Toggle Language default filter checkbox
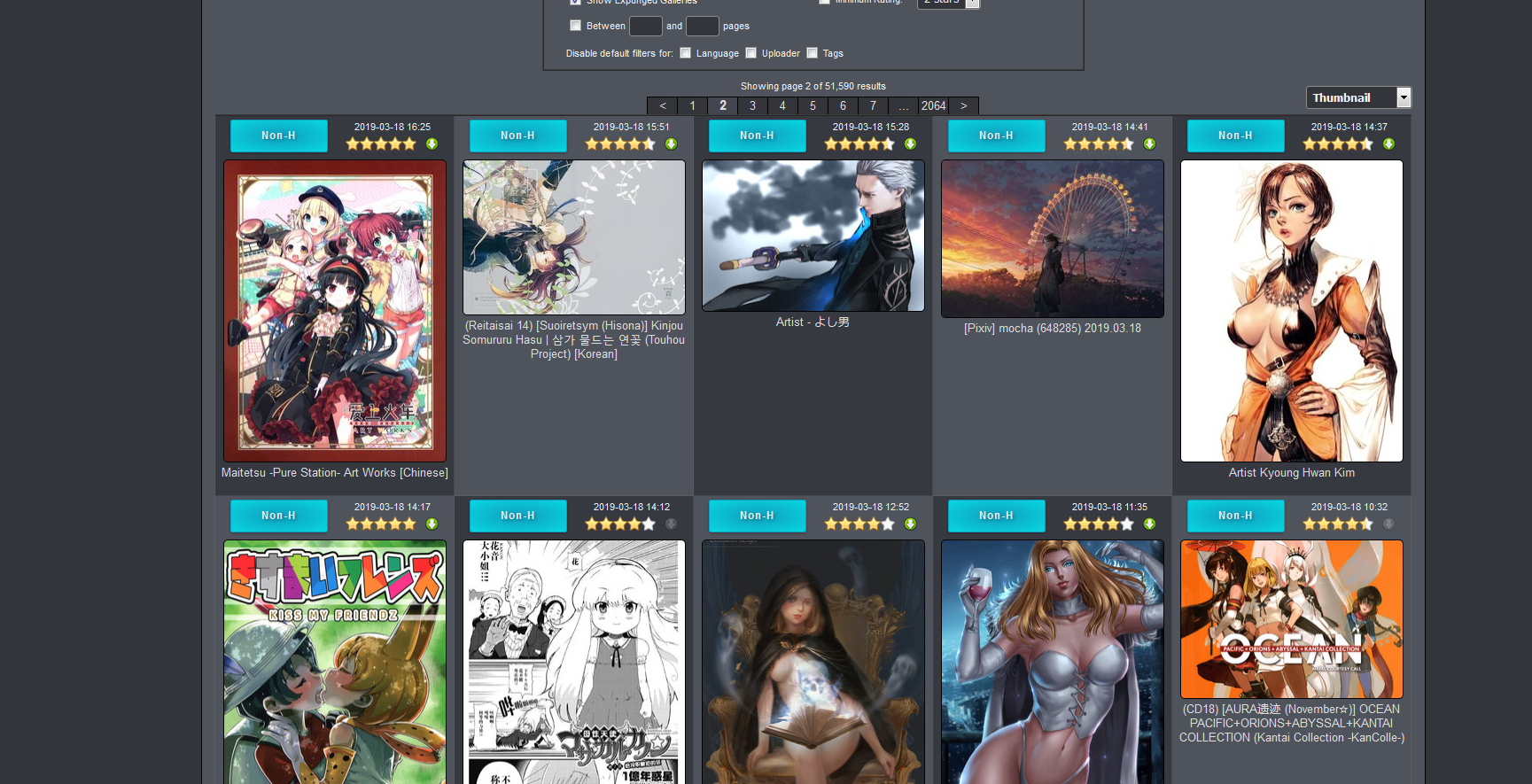 [x=685, y=53]
